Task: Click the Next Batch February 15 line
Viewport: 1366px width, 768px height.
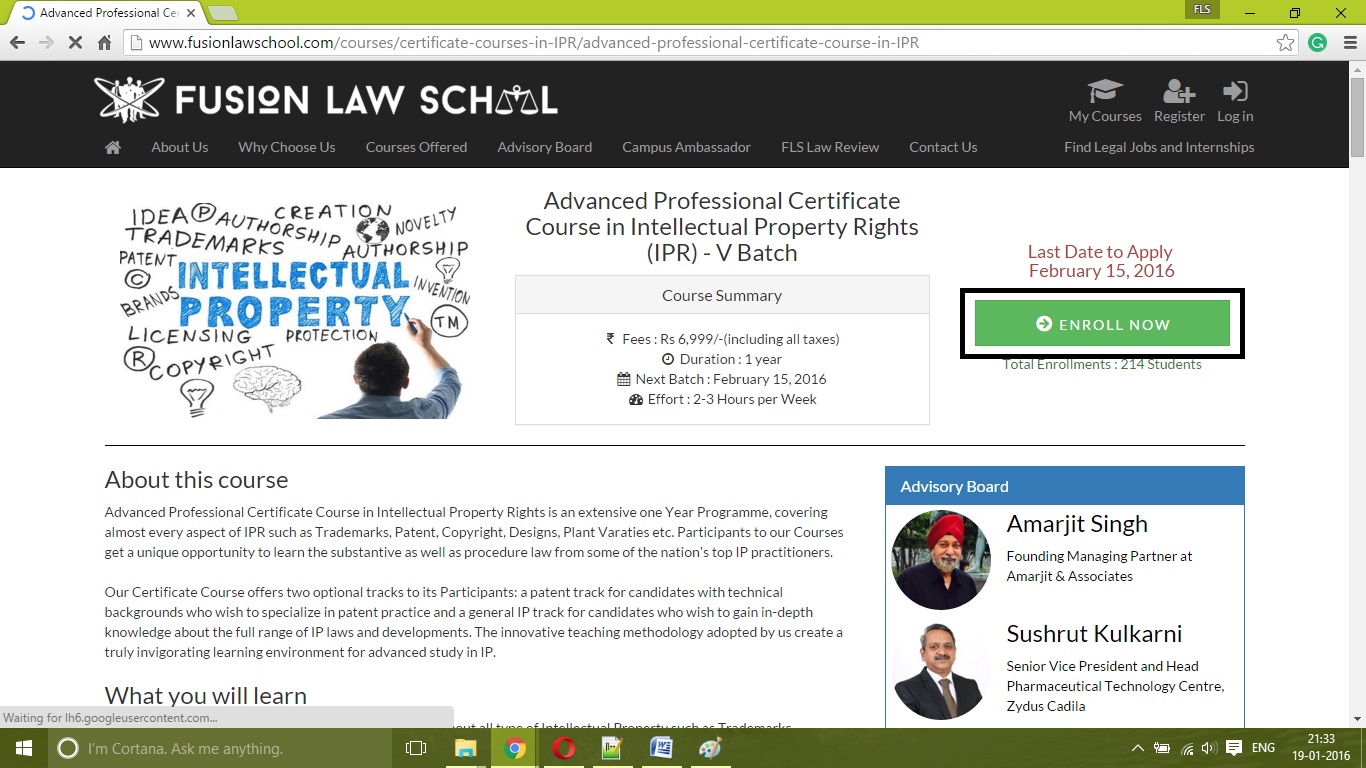Action: click(722, 379)
